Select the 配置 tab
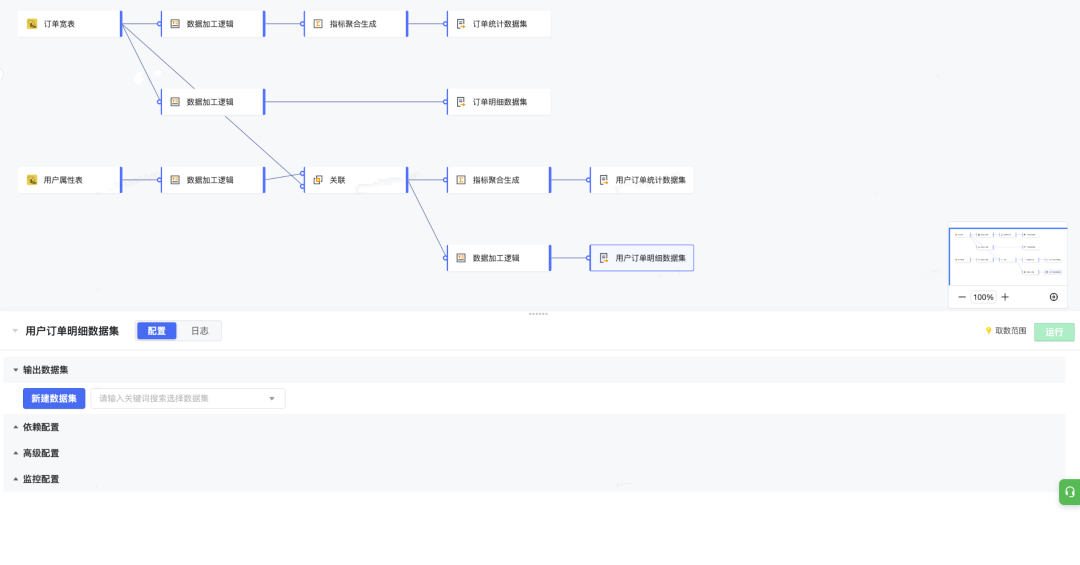1080x565 pixels. (x=157, y=331)
